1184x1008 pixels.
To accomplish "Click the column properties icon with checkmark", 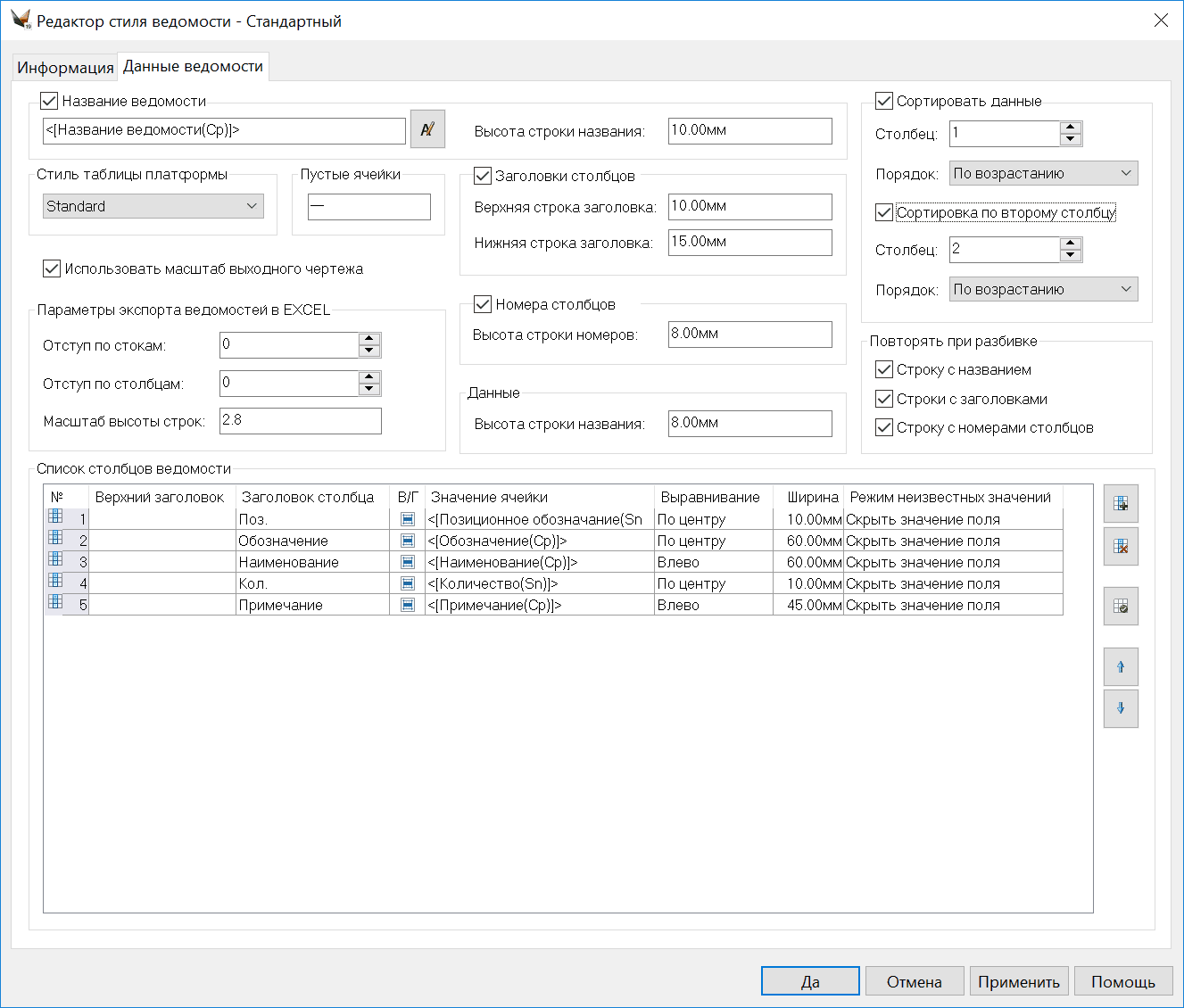I will click(x=1121, y=607).
